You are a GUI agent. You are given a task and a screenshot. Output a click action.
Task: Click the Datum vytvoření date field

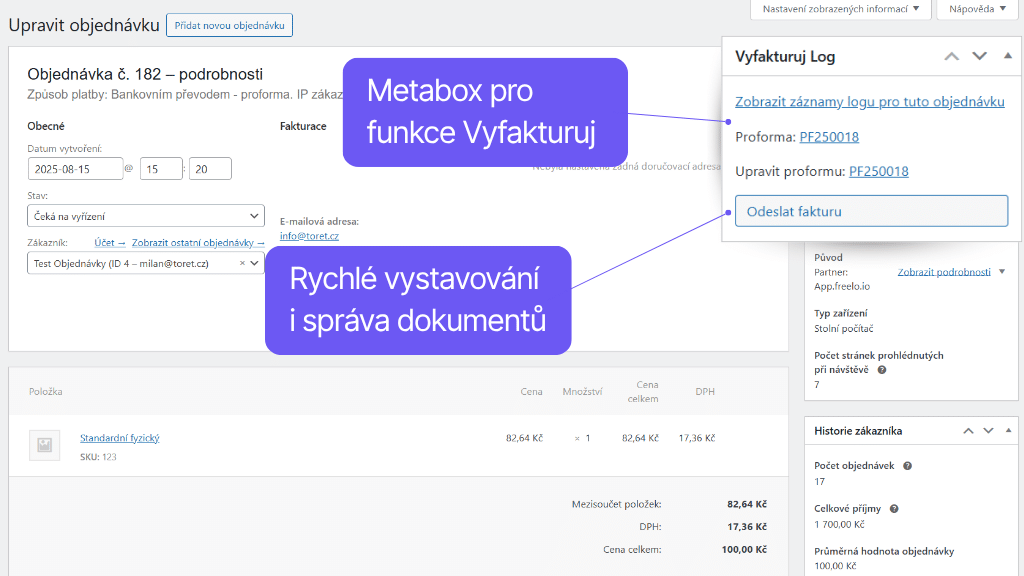click(x=75, y=168)
